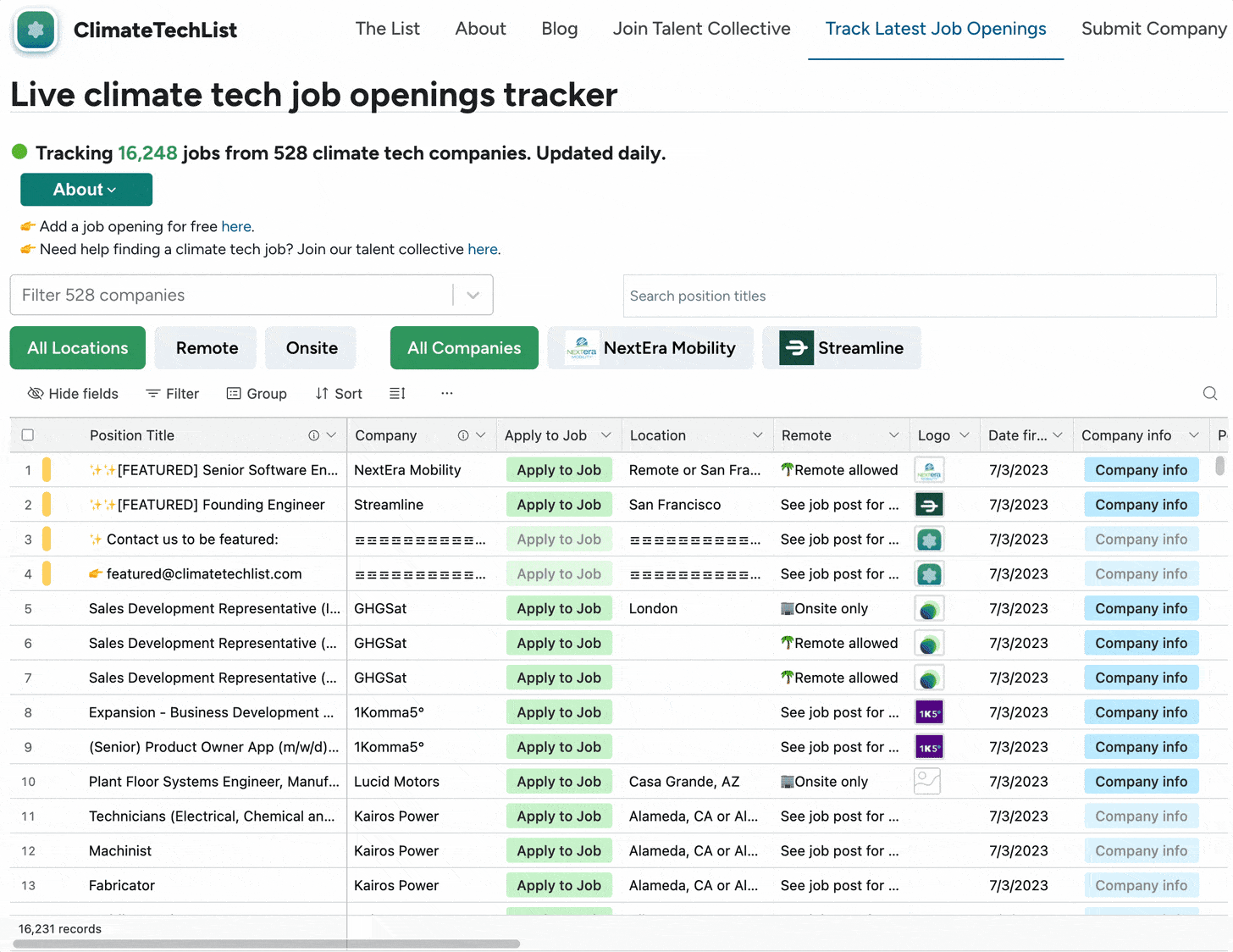Open the Filter 528 companies dropdown arrow
Screen dimensions: 1233x952
tap(473, 296)
